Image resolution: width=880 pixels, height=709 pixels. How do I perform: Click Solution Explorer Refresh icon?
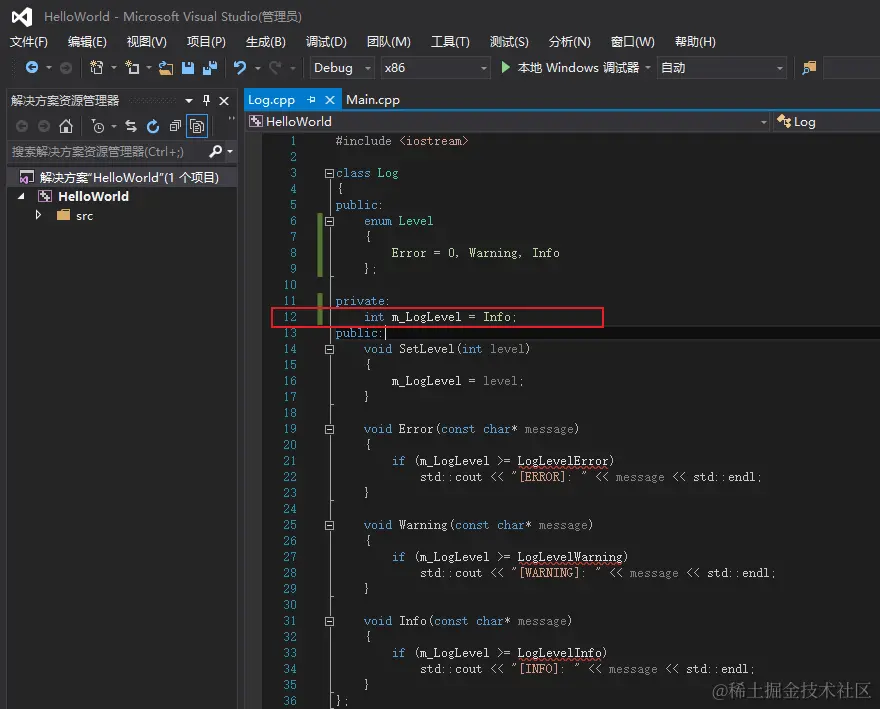pos(153,126)
